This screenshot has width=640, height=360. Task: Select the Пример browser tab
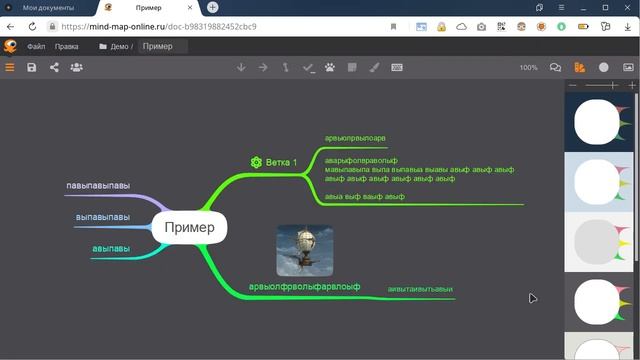coord(149,8)
